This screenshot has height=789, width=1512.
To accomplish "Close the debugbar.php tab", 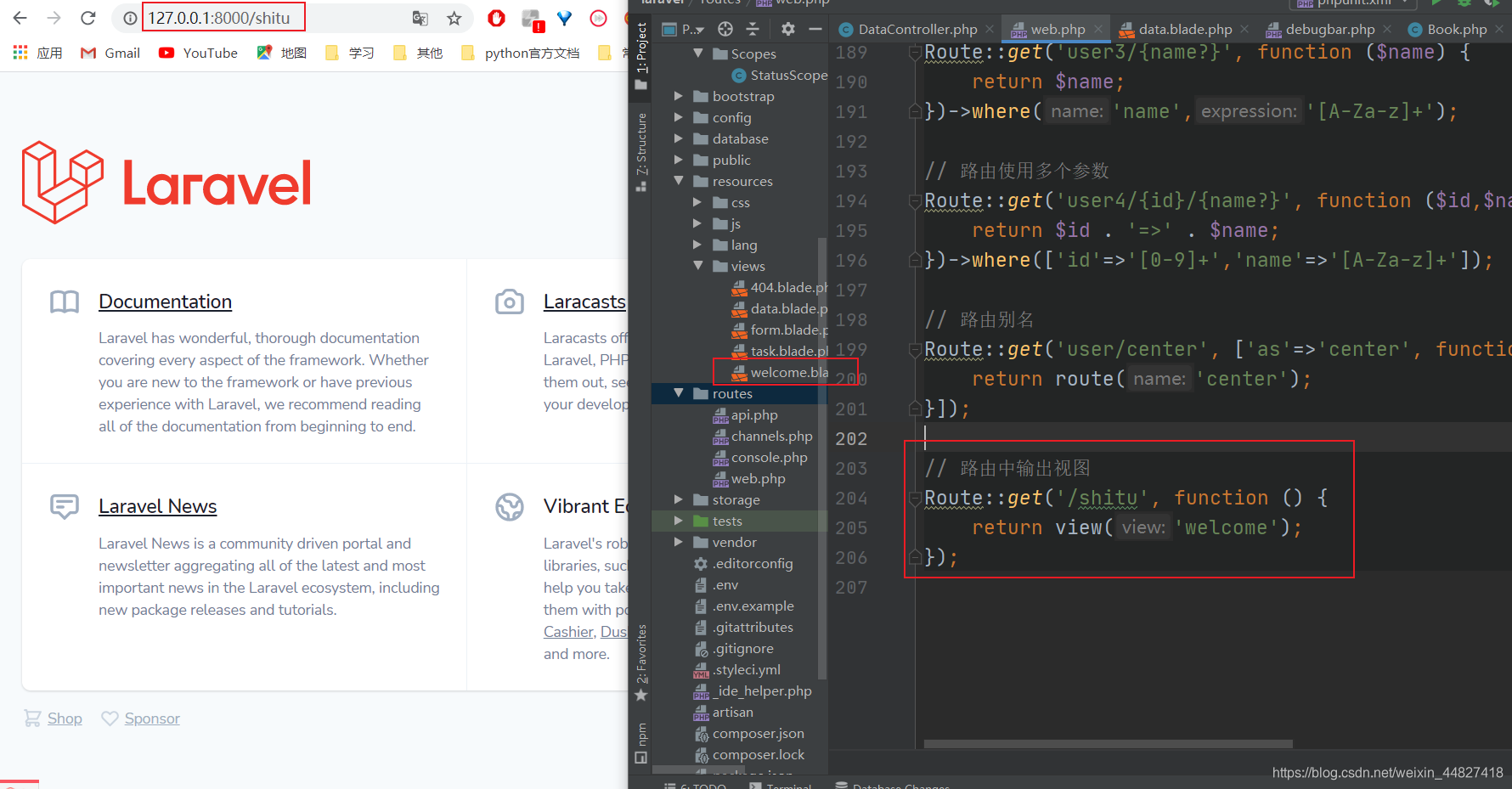I will pos(1387,29).
